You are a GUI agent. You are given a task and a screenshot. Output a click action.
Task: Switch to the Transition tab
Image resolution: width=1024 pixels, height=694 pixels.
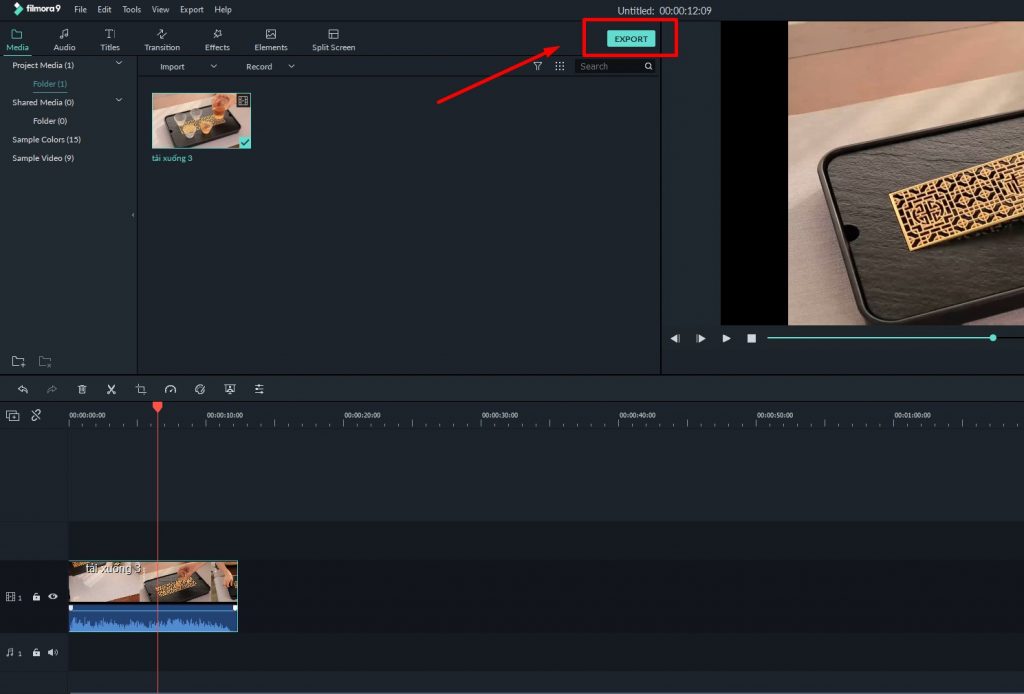pyautogui.click(x=162, y=40)
